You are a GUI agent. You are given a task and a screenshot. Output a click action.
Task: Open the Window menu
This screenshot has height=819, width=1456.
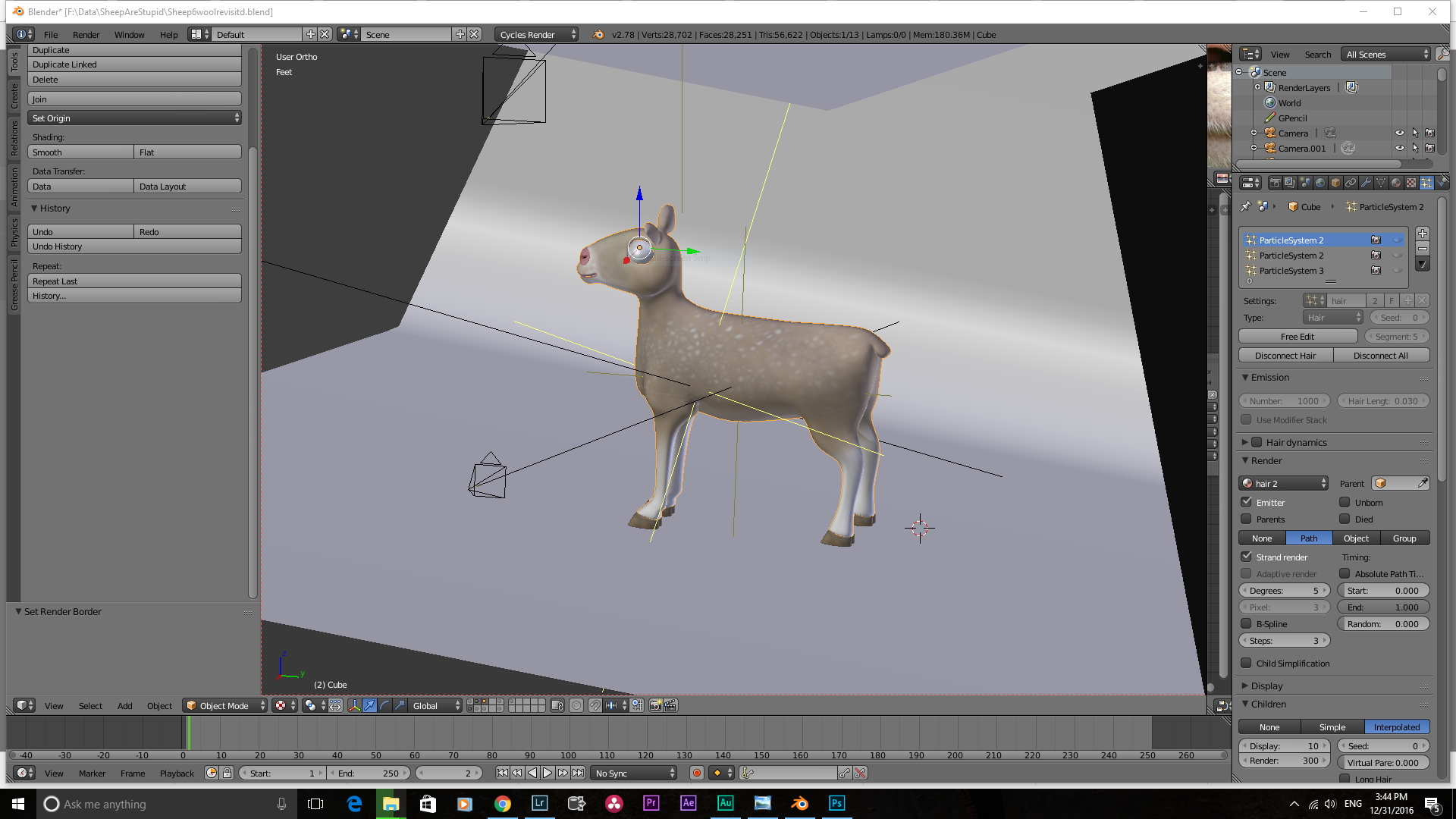click(x=130, y=34)
